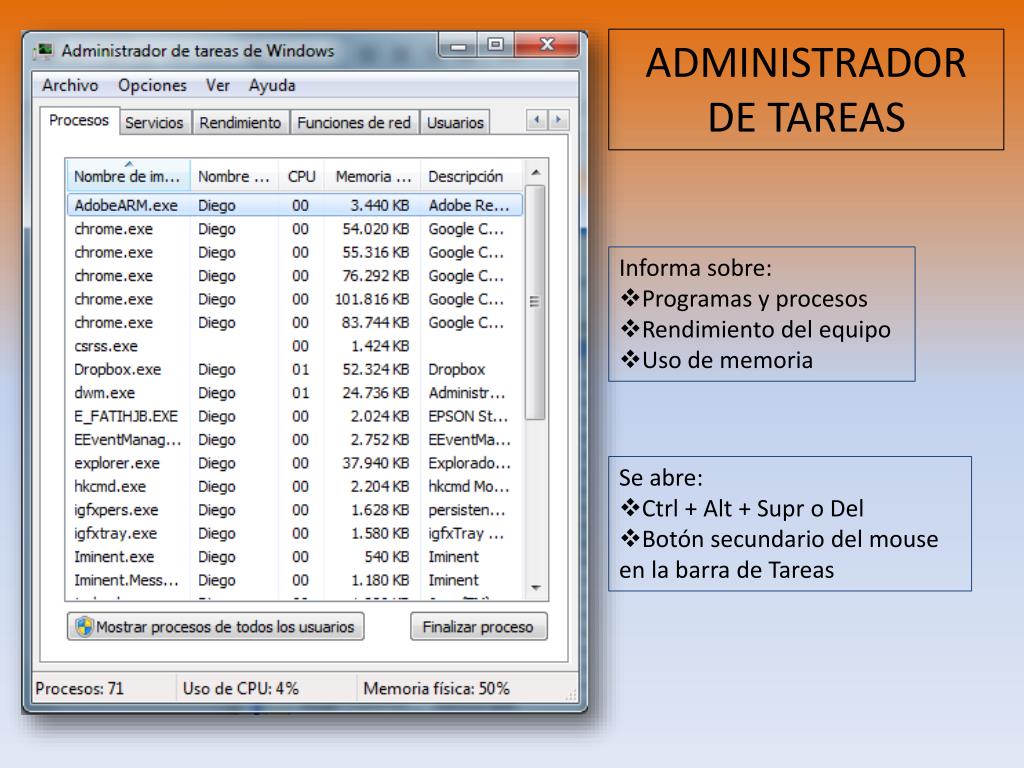Switch to the Funciones de red tab
1024x768 pixels.
pyautogui.click(x=354, y=123)
